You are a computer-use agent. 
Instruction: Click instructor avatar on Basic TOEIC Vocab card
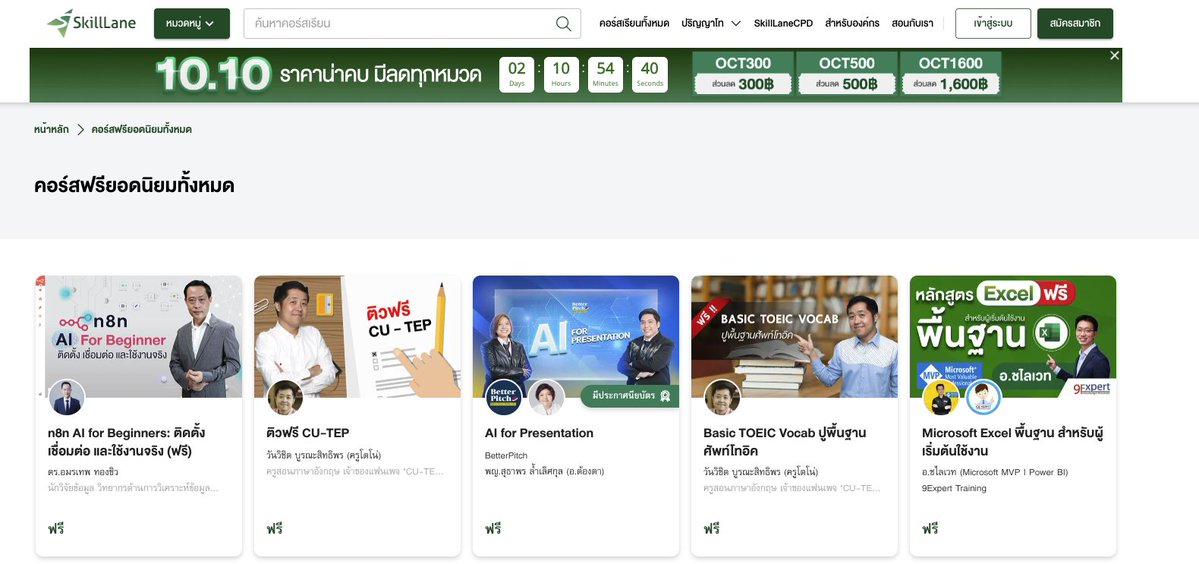coord(722,397)
